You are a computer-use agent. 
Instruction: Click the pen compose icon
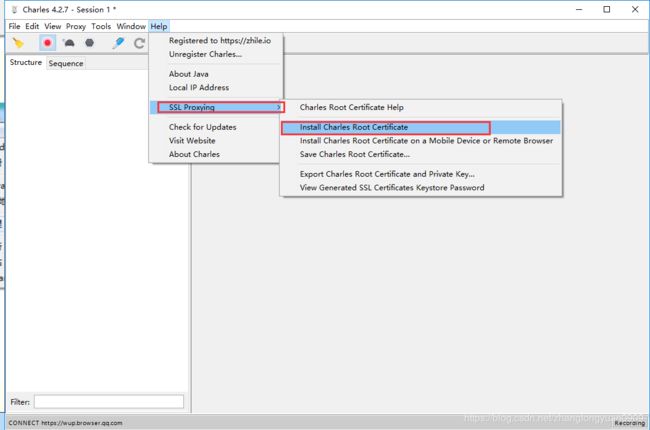click(118, 43)
